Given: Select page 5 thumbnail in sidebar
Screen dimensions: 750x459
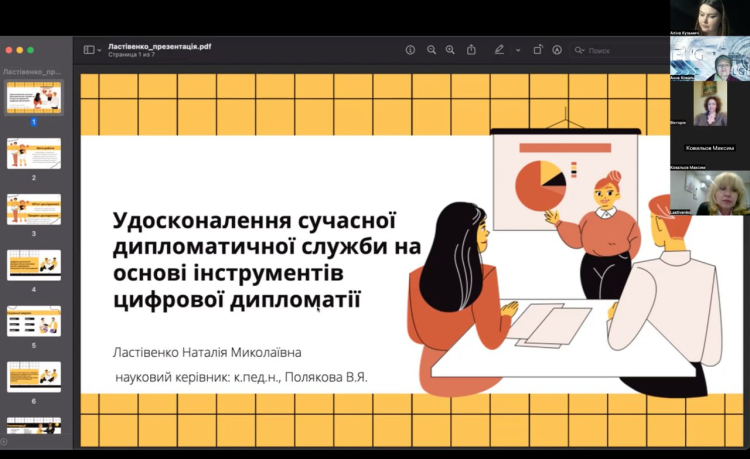Looking at the screenshot, I should [34, 321].
